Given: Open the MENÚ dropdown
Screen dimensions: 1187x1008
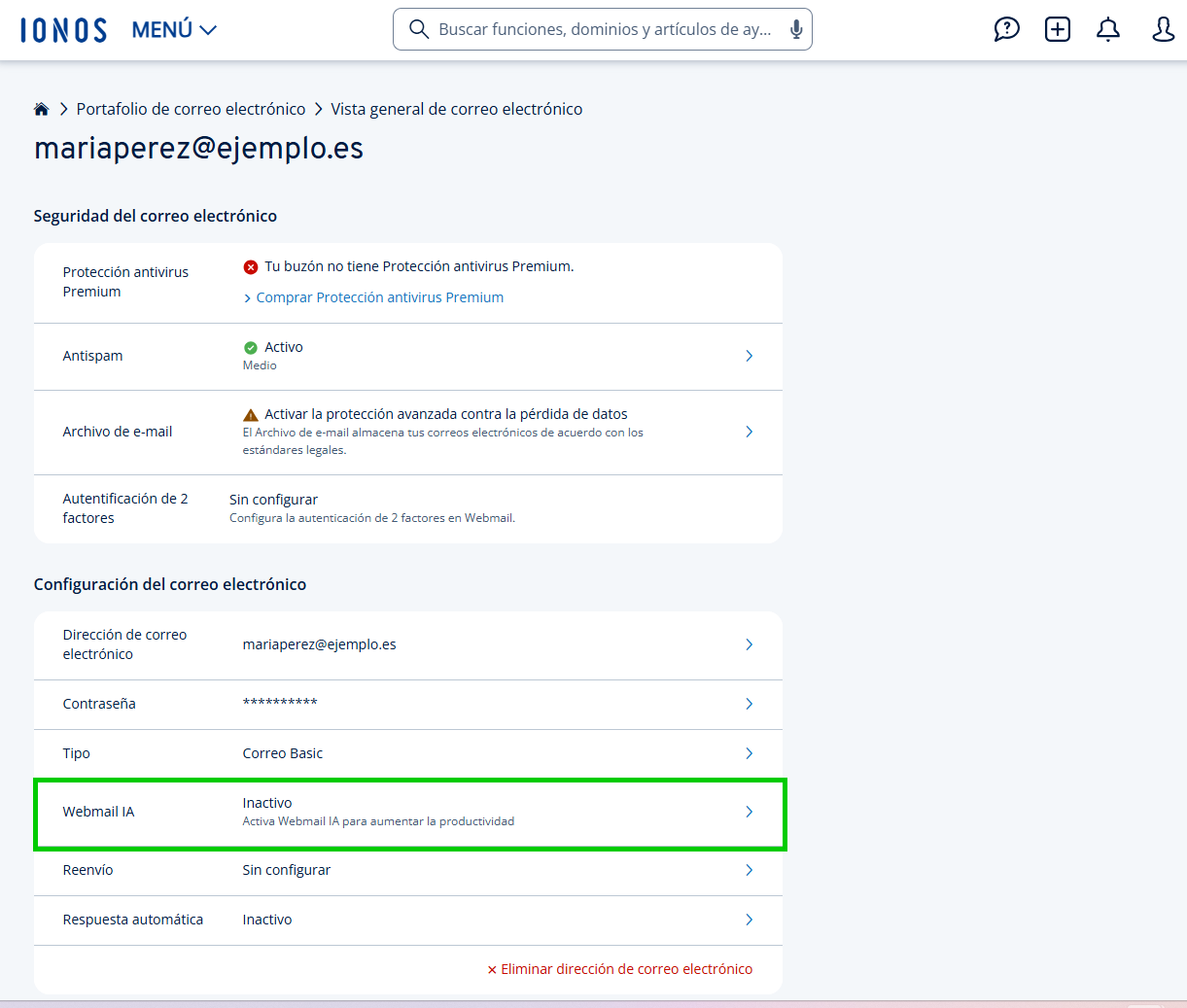Looking at the screenshot, I should pos(174,30).
